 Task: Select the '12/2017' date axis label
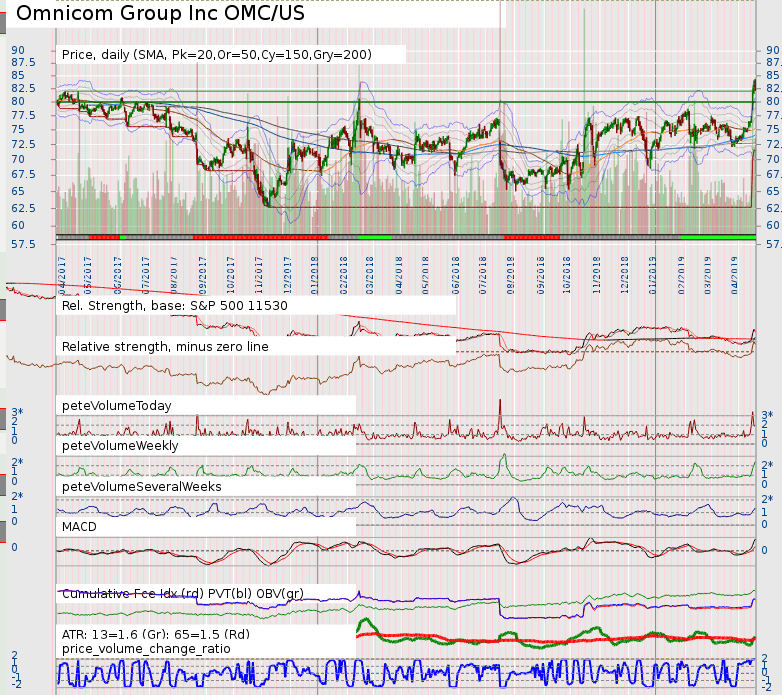287,275
